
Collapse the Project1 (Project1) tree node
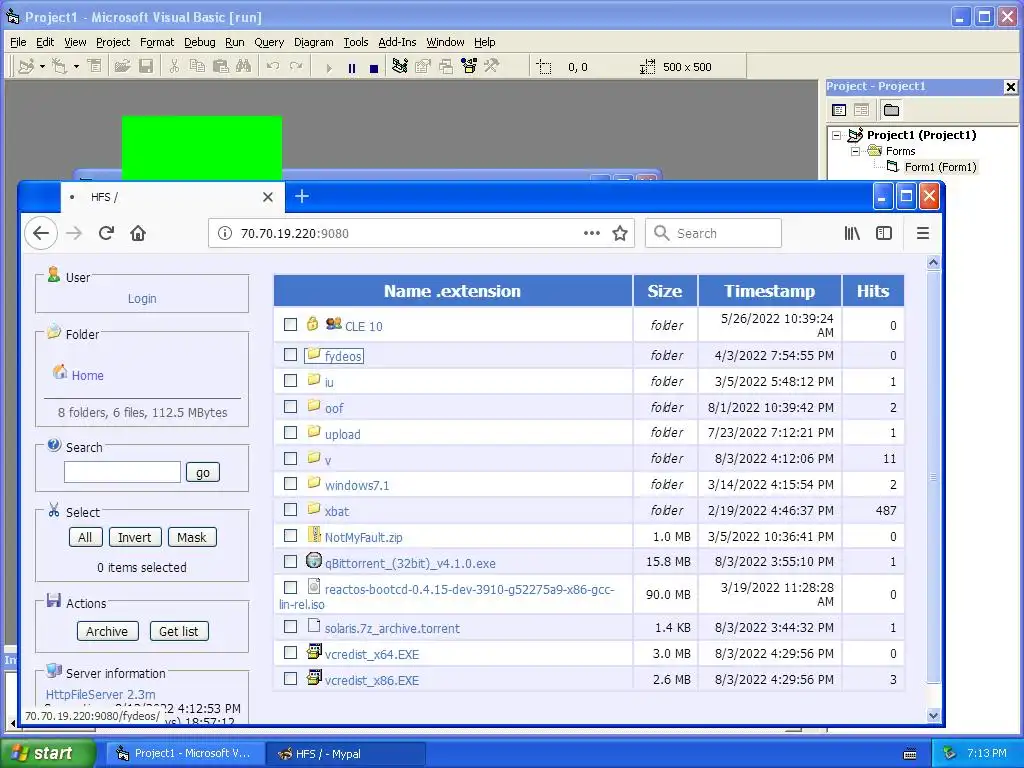[837, 136]
